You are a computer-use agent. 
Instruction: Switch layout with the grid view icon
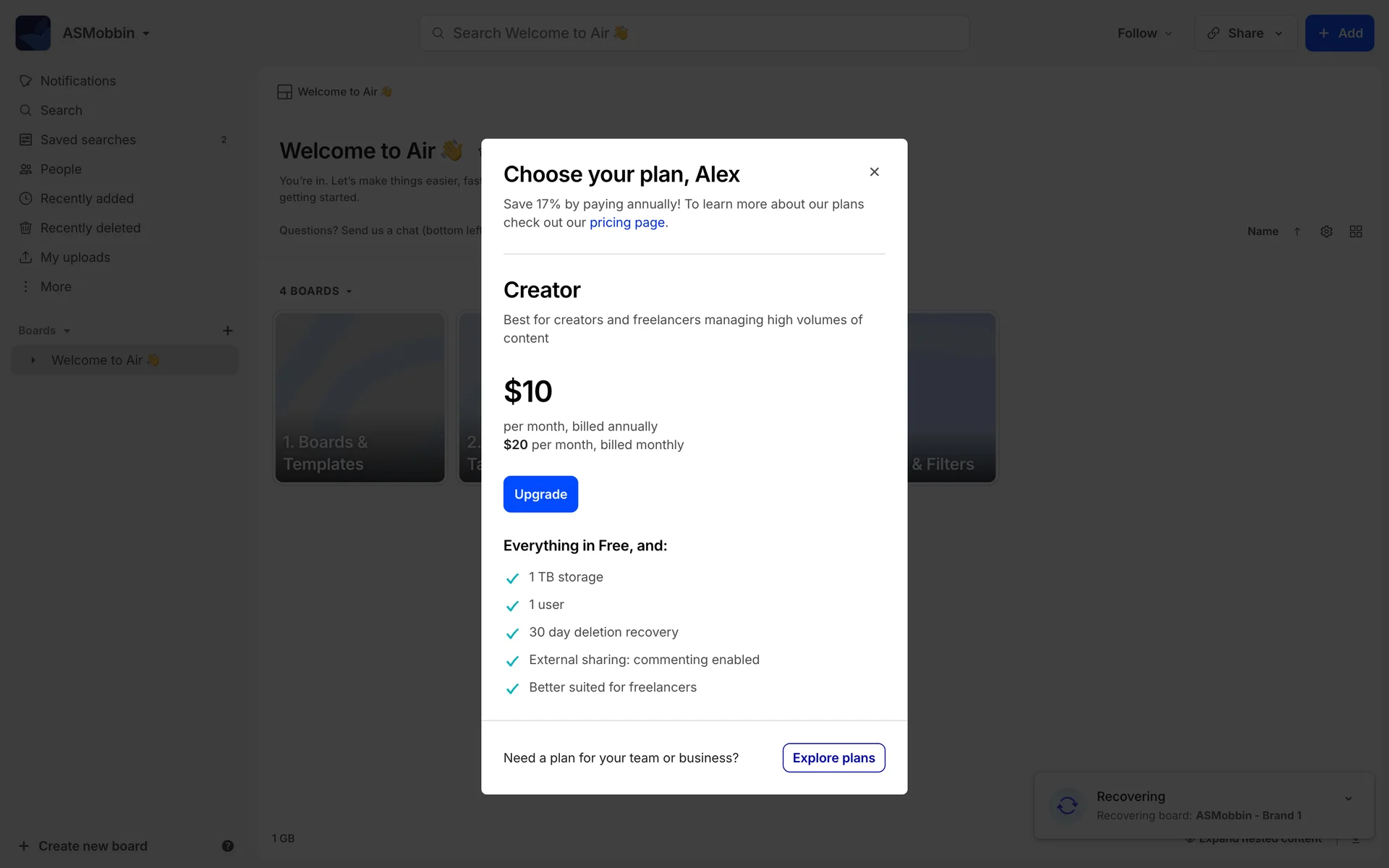(x=1356, y=231)
